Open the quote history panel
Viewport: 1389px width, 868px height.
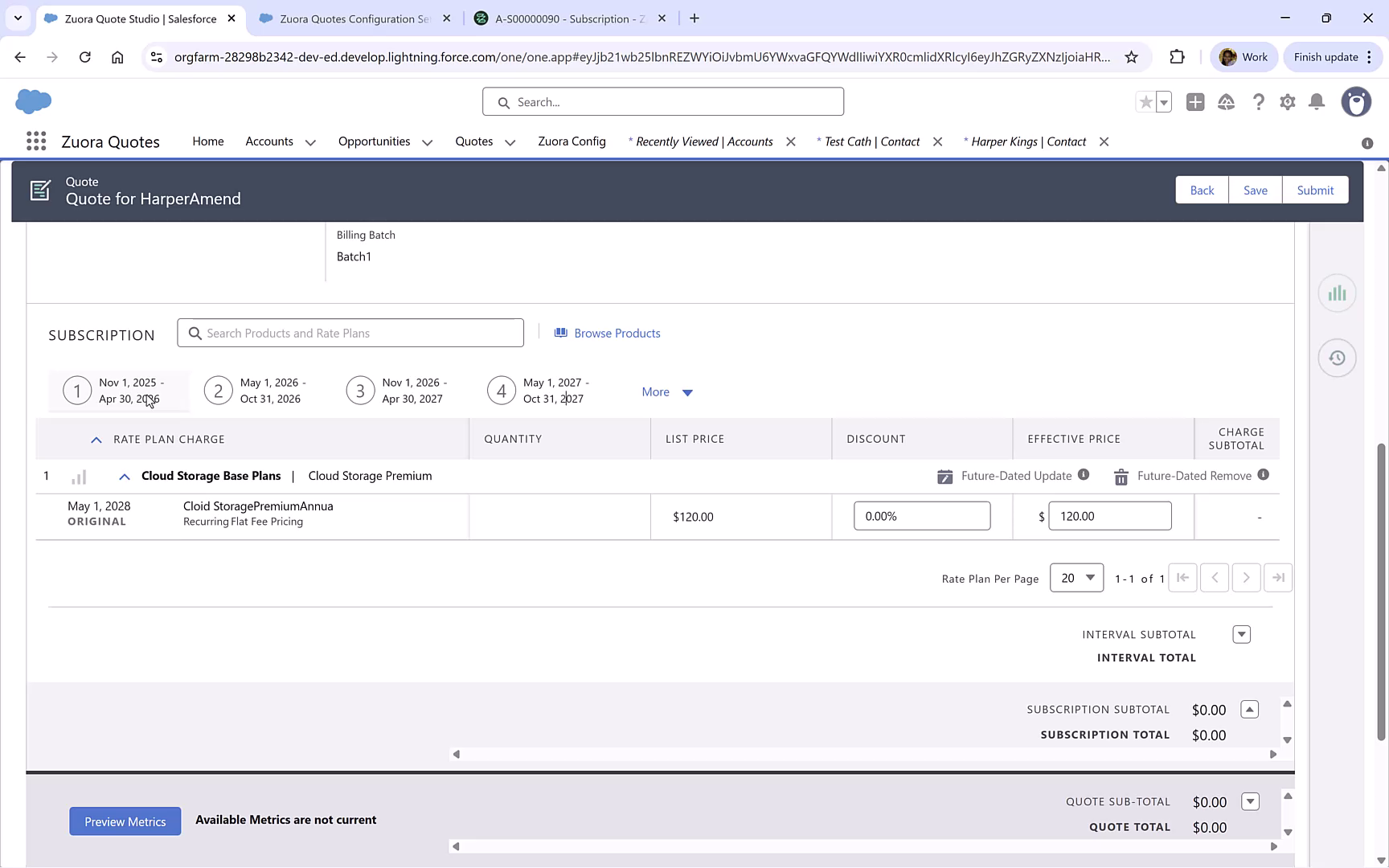point(1337,358)
